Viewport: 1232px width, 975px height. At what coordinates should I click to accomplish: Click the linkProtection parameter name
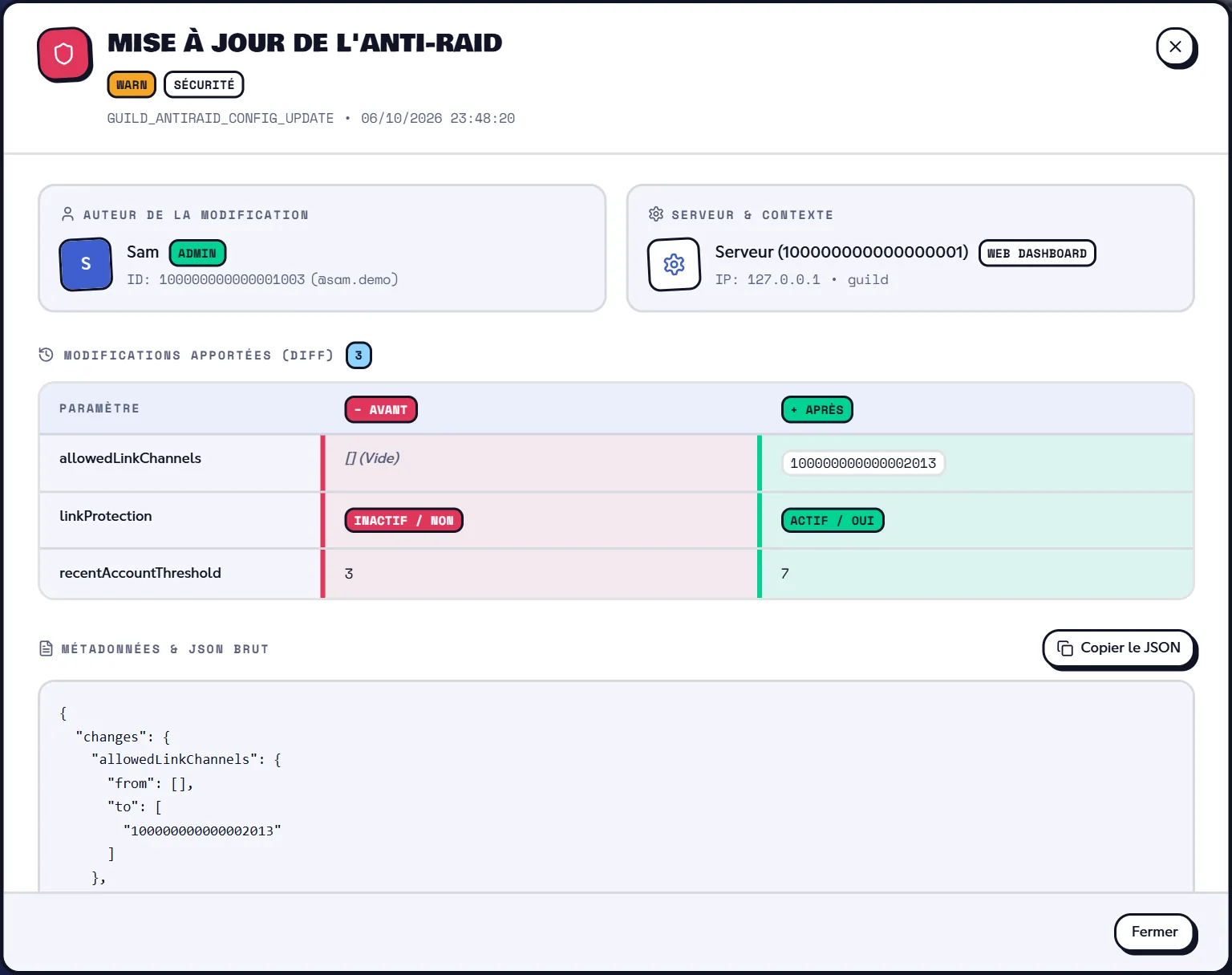pyautogui.click(x=106, y=516)
